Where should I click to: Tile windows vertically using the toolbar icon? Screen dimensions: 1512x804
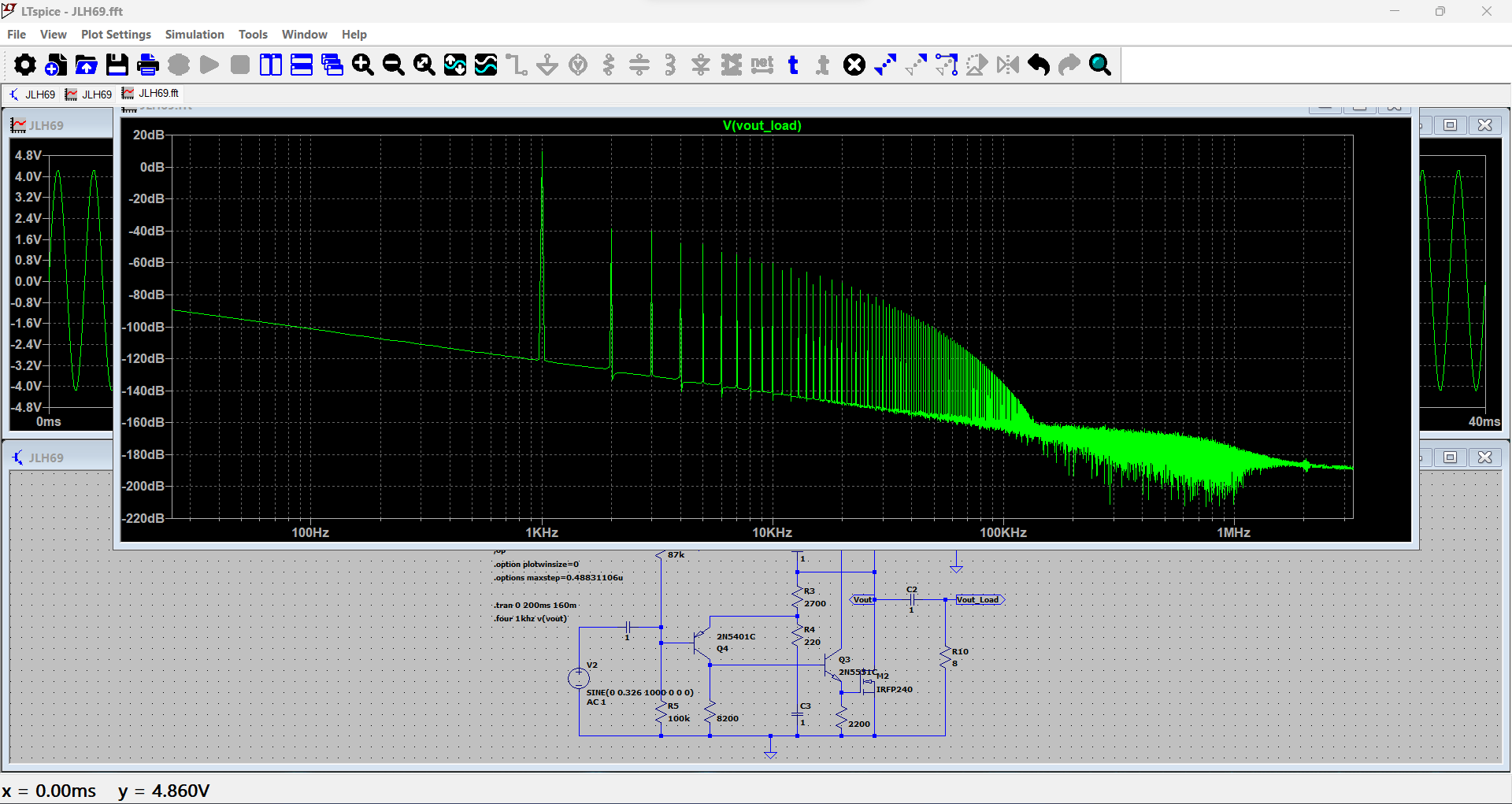coord(271,65)
